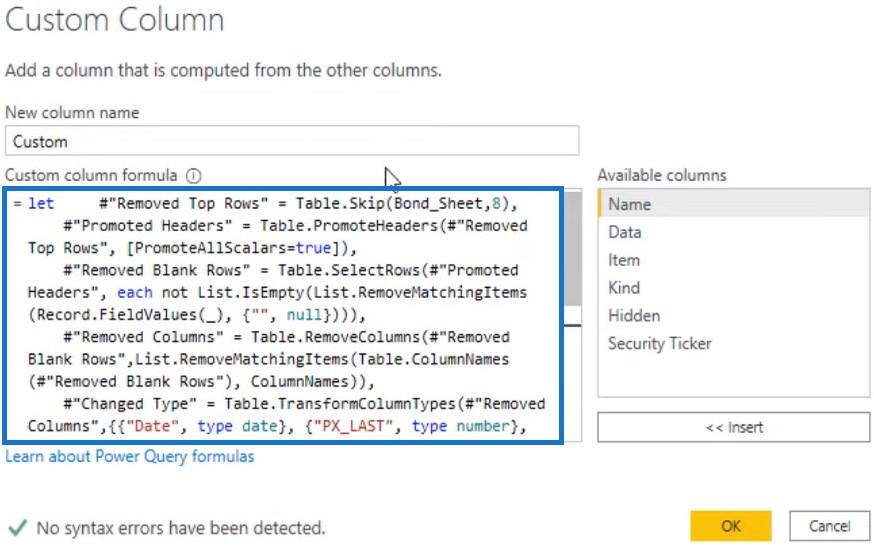Click the << Insert button
The height and width of the screenshot is (547, 874).
[x=734, y=427]
